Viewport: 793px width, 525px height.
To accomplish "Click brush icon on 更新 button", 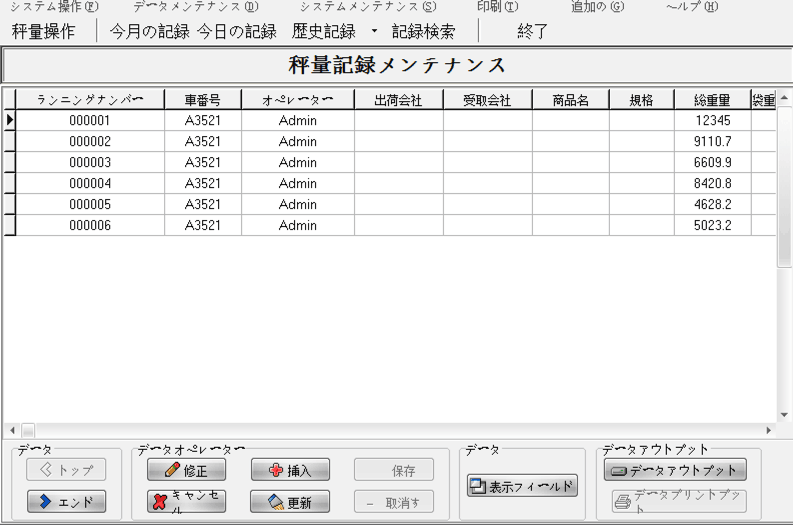I will [x=276, y=502].
